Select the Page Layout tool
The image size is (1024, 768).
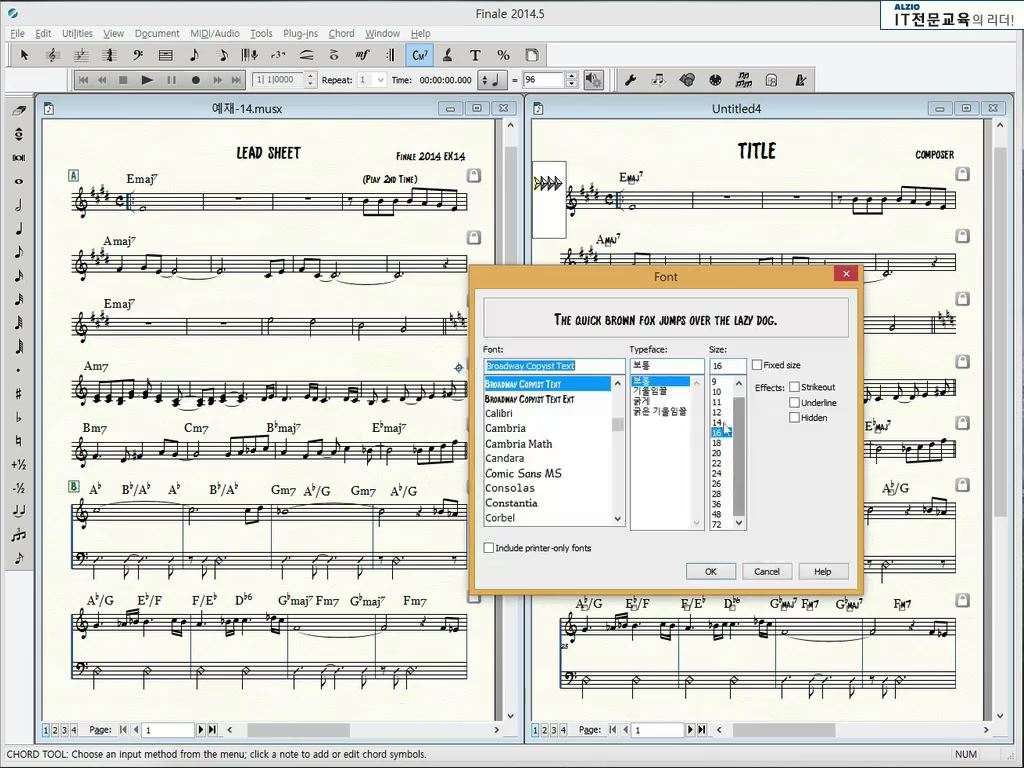coord(532,56)
